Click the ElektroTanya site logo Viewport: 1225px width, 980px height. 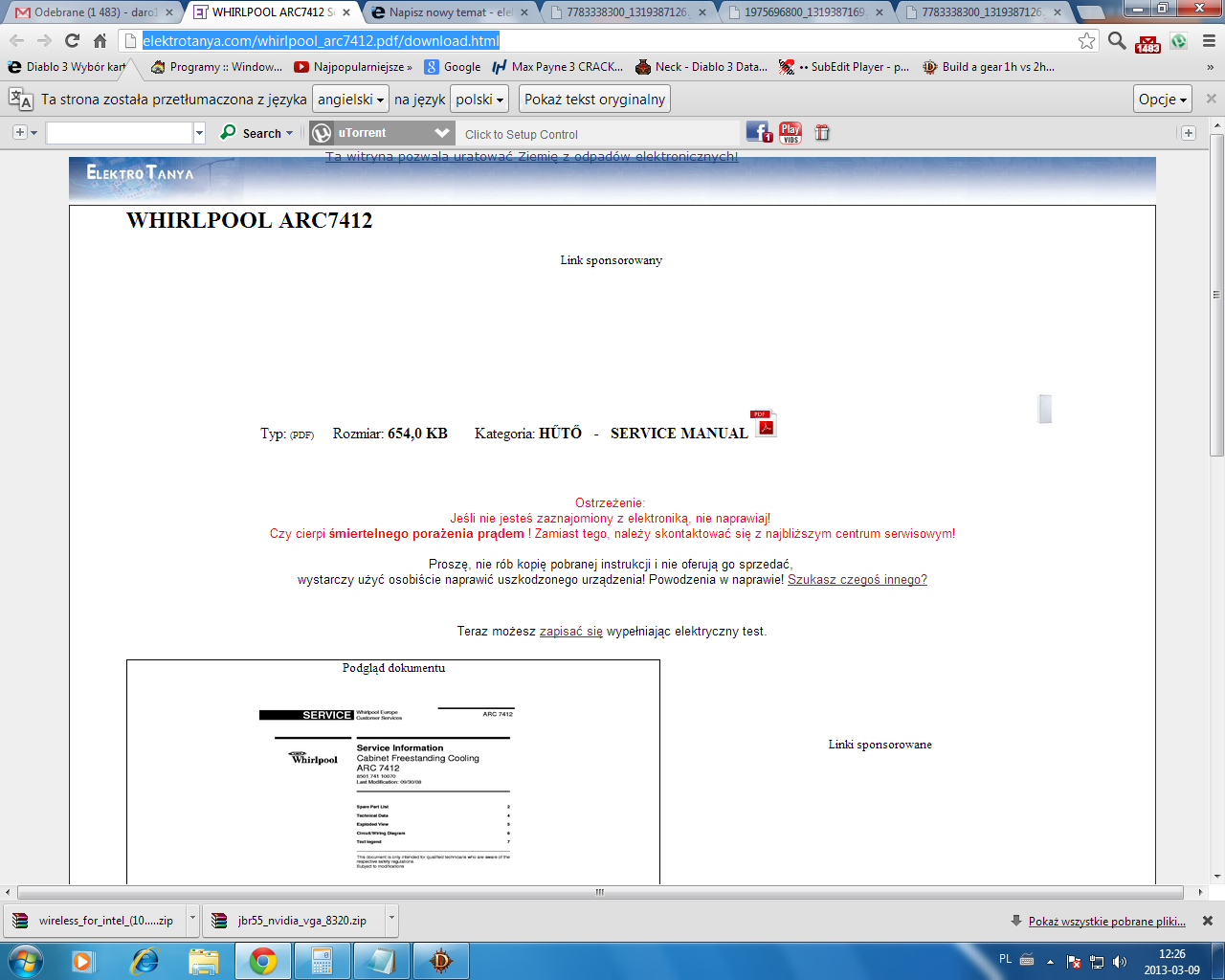tap(141, 173)
